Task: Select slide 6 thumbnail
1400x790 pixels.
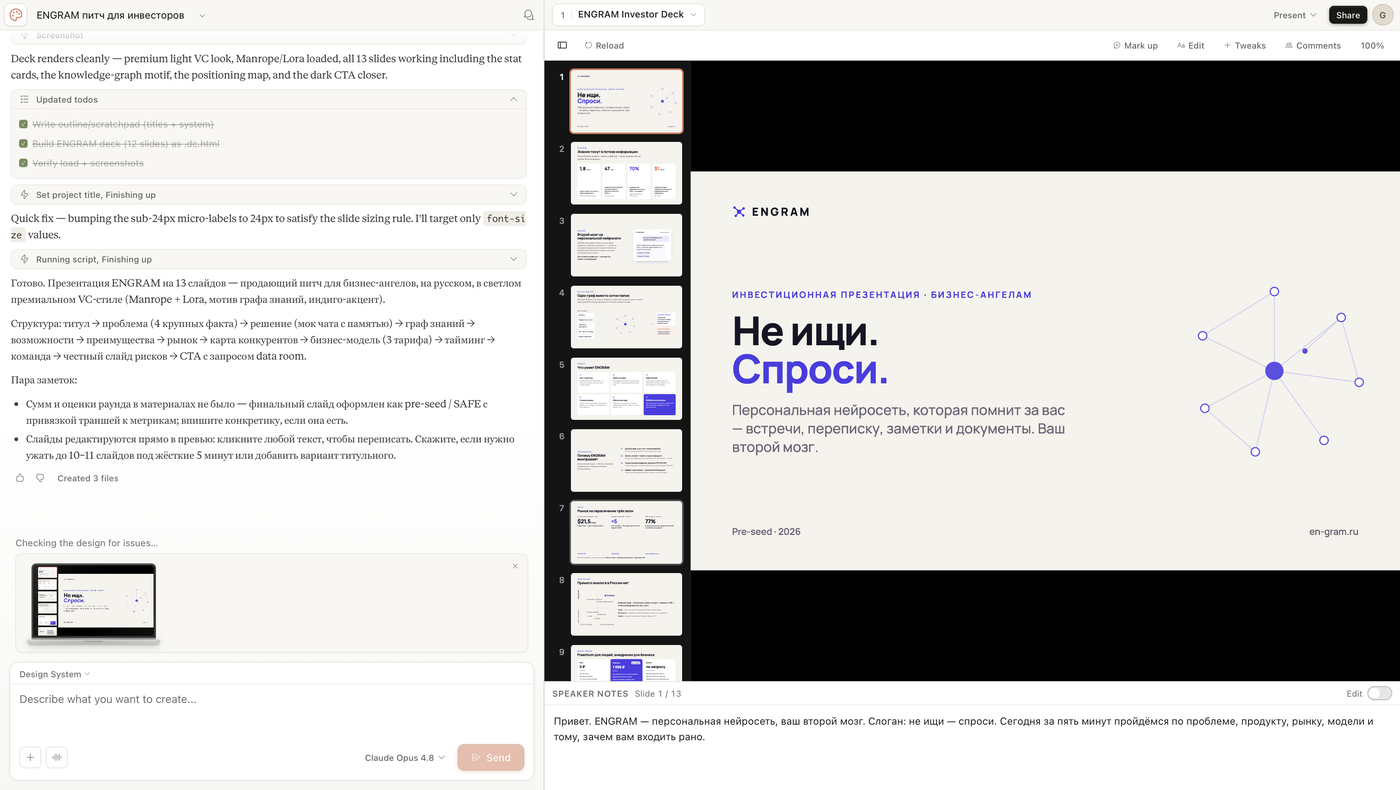Action: pos(626,460)
